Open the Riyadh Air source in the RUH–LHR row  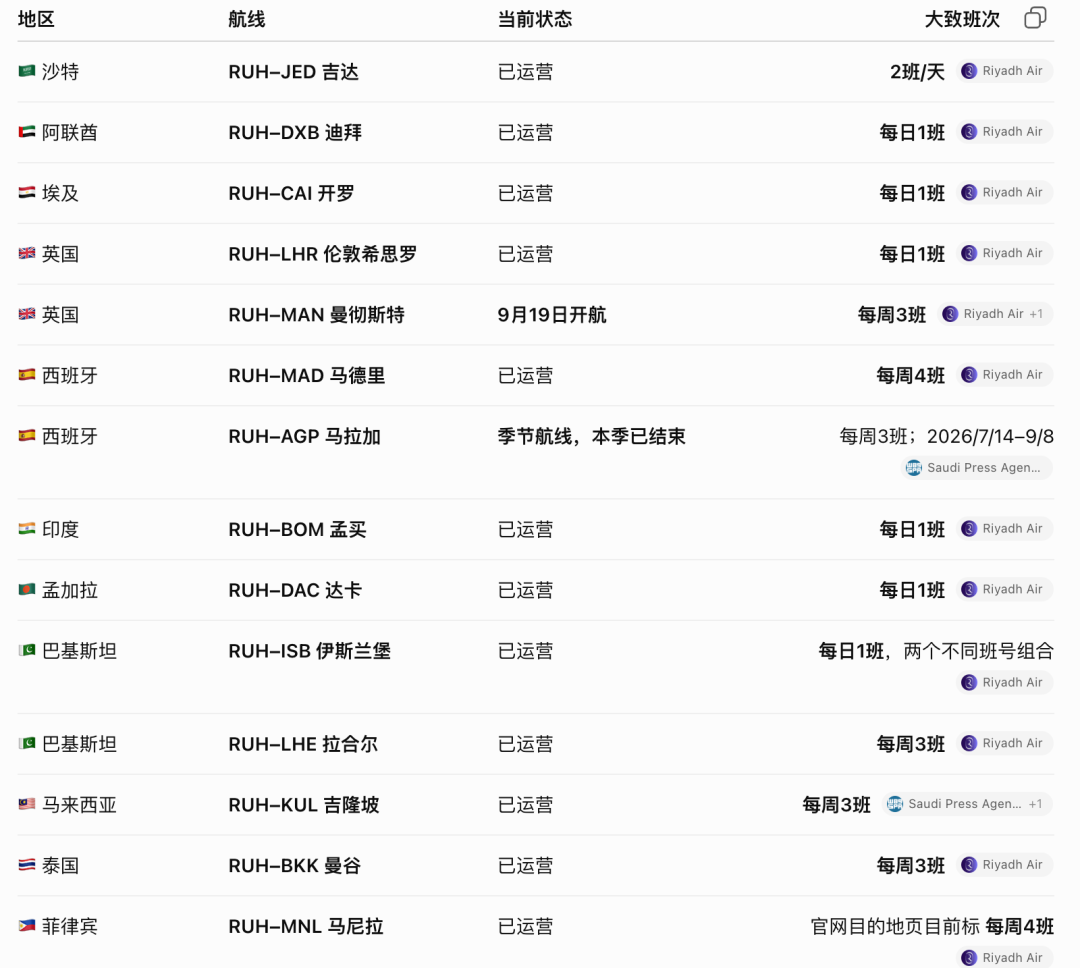(1004, 253)
